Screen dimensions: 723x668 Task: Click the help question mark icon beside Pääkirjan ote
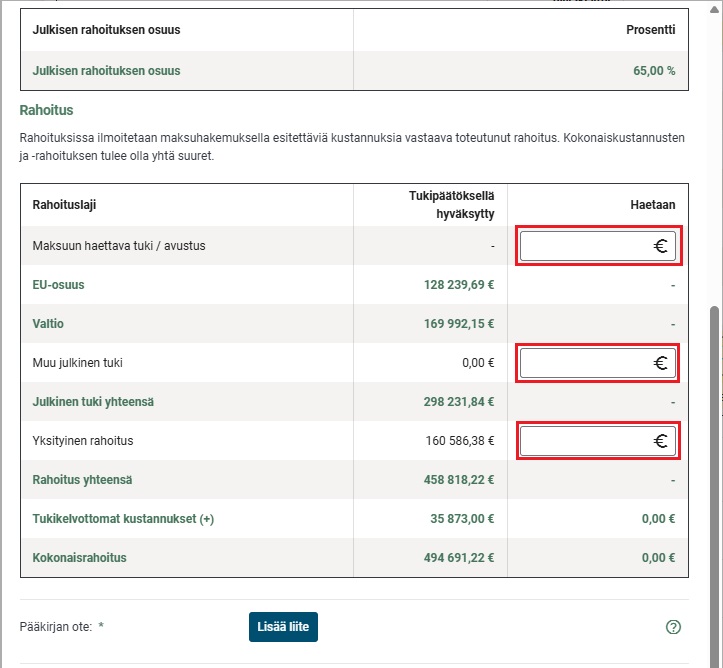pos(673,627)
